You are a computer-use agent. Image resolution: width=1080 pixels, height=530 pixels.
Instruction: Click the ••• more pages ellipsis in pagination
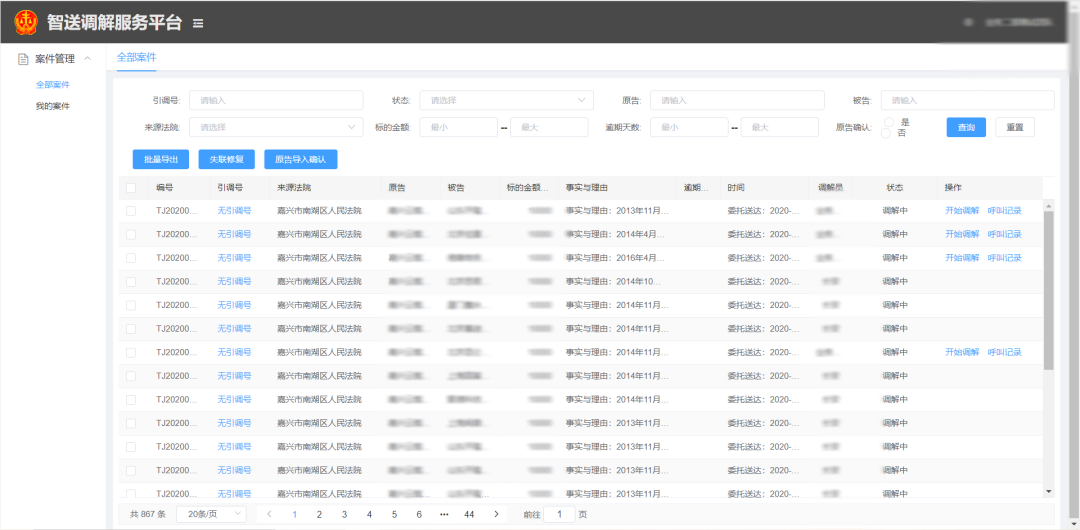(x=444, y=514)
